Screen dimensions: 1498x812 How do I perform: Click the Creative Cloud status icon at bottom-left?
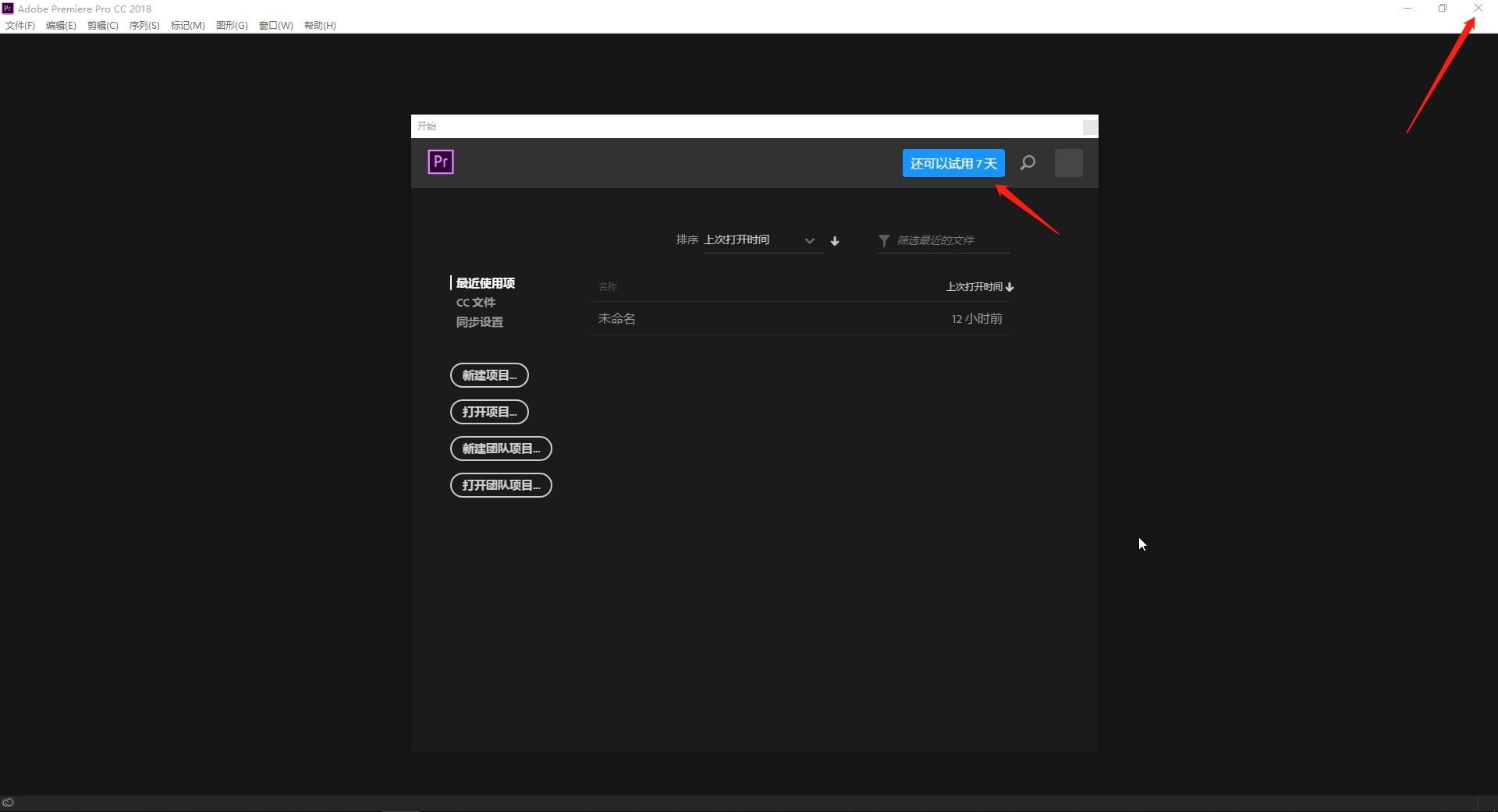(x=8, y=802)
